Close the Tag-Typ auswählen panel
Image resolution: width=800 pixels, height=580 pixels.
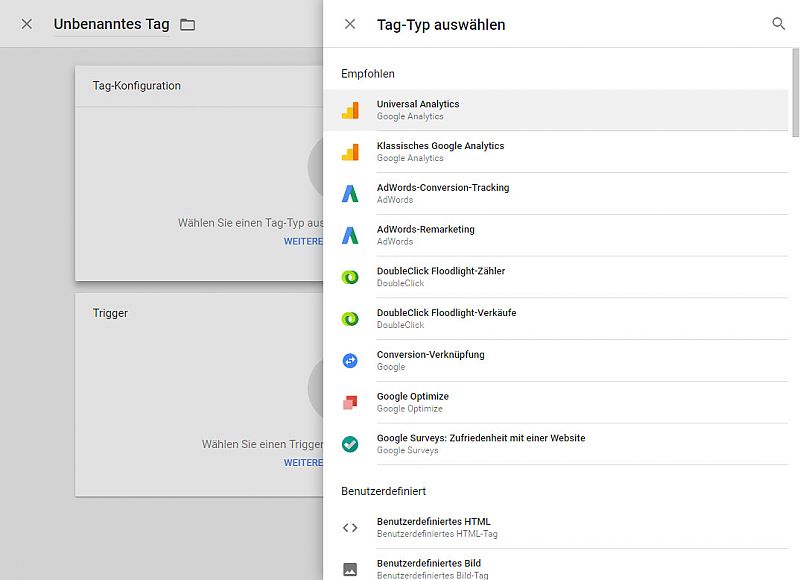coord(350,24)
